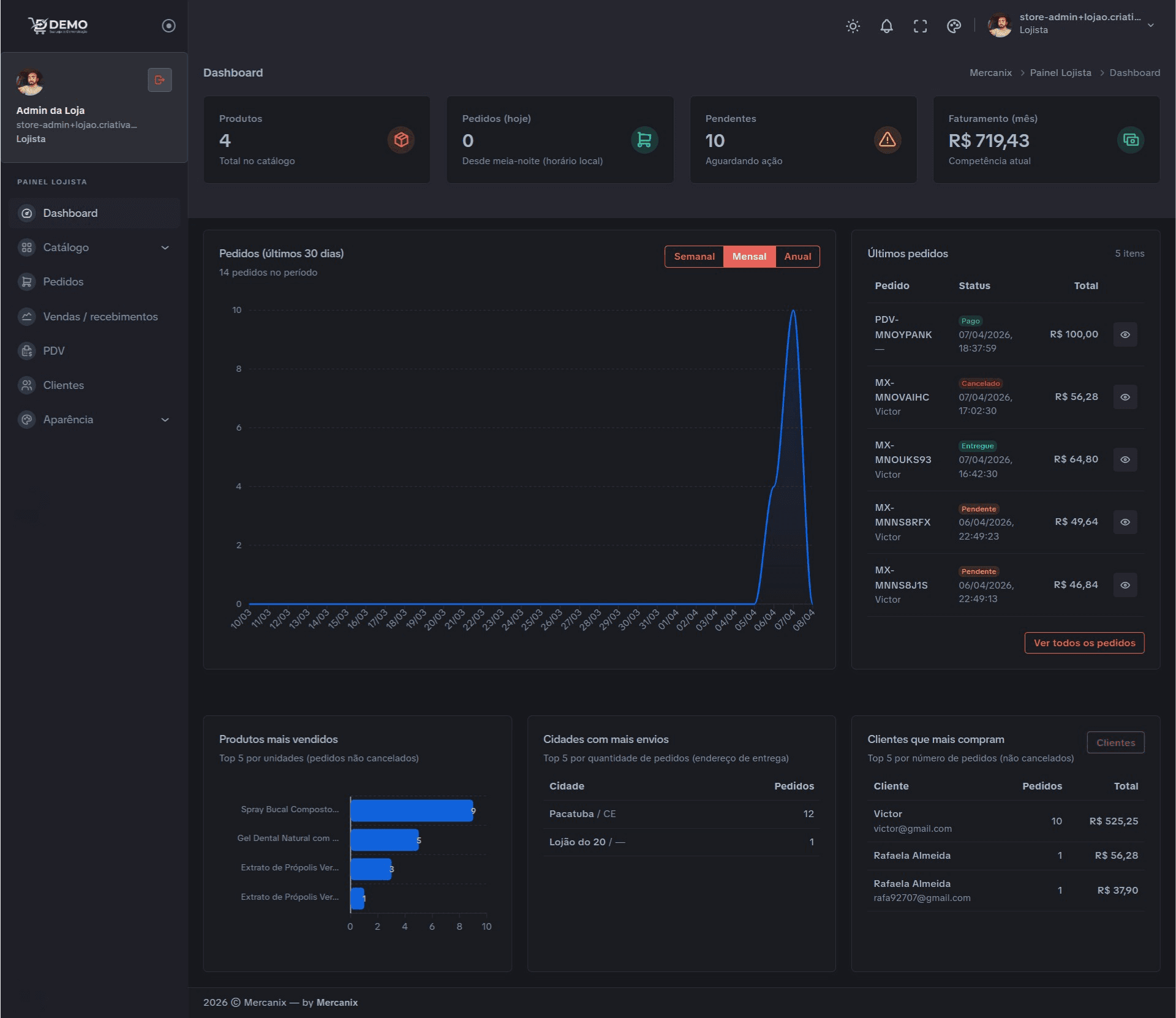
Task: Click the Spray Bucal bar in the chart
Action: point(410,810)
